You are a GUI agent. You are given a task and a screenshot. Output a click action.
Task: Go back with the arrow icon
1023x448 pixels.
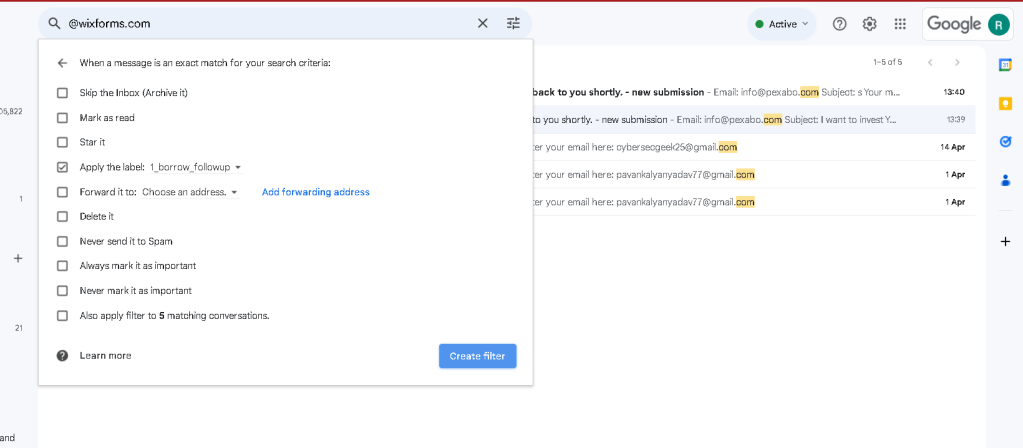point(62,63)
